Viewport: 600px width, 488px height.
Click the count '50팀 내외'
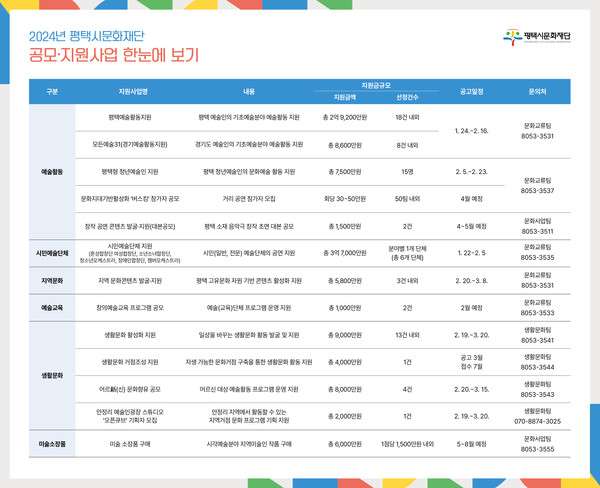[407, 199]
